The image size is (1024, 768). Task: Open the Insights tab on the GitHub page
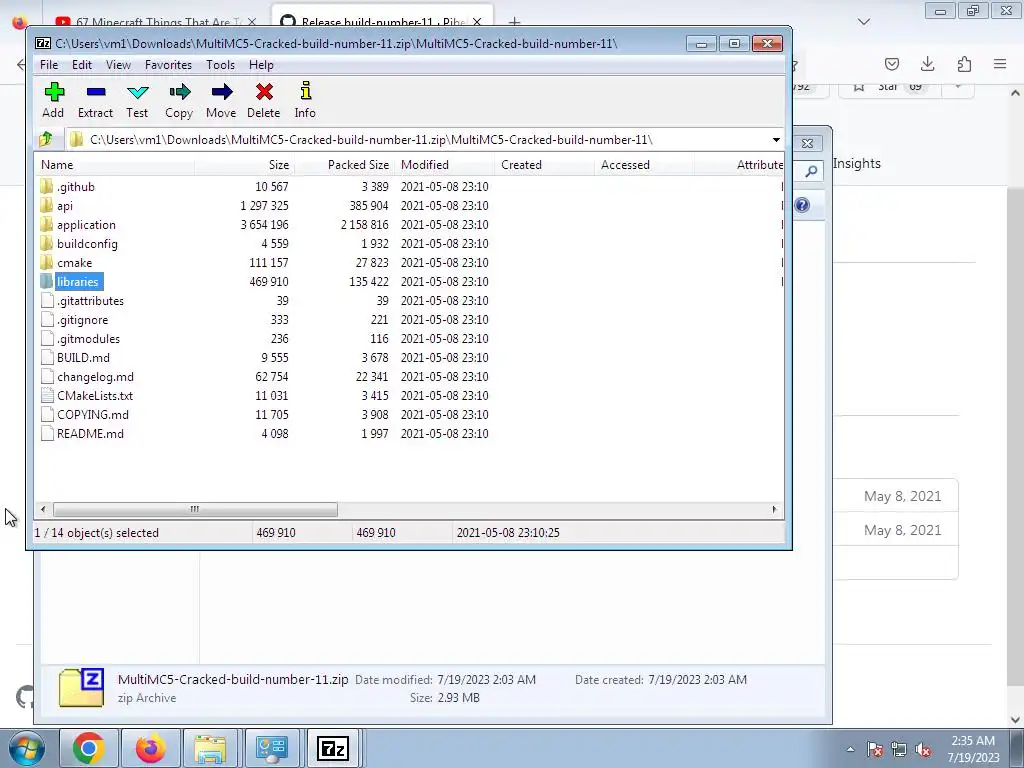857,164
